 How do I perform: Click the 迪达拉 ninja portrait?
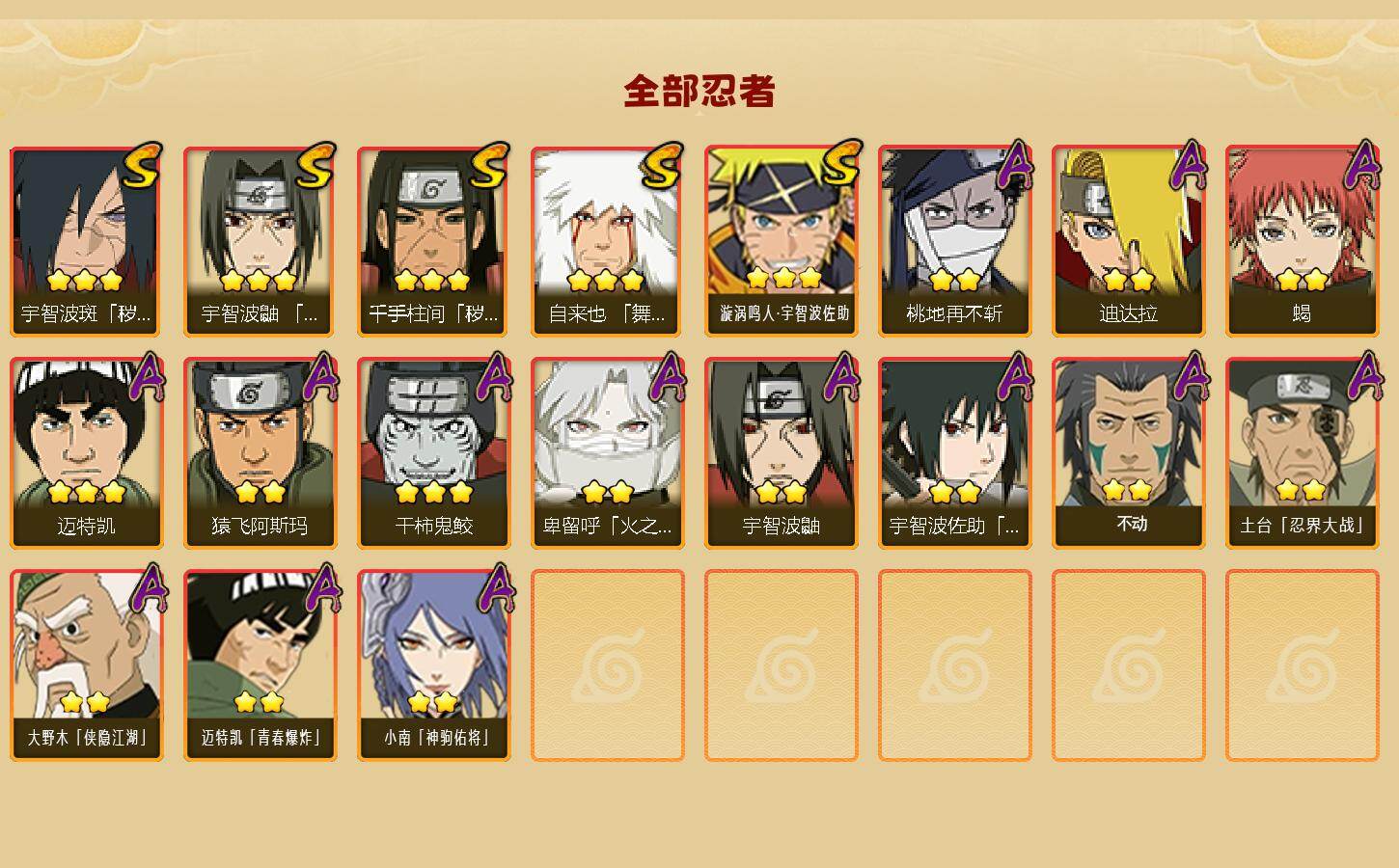(x=1128, y=241)
